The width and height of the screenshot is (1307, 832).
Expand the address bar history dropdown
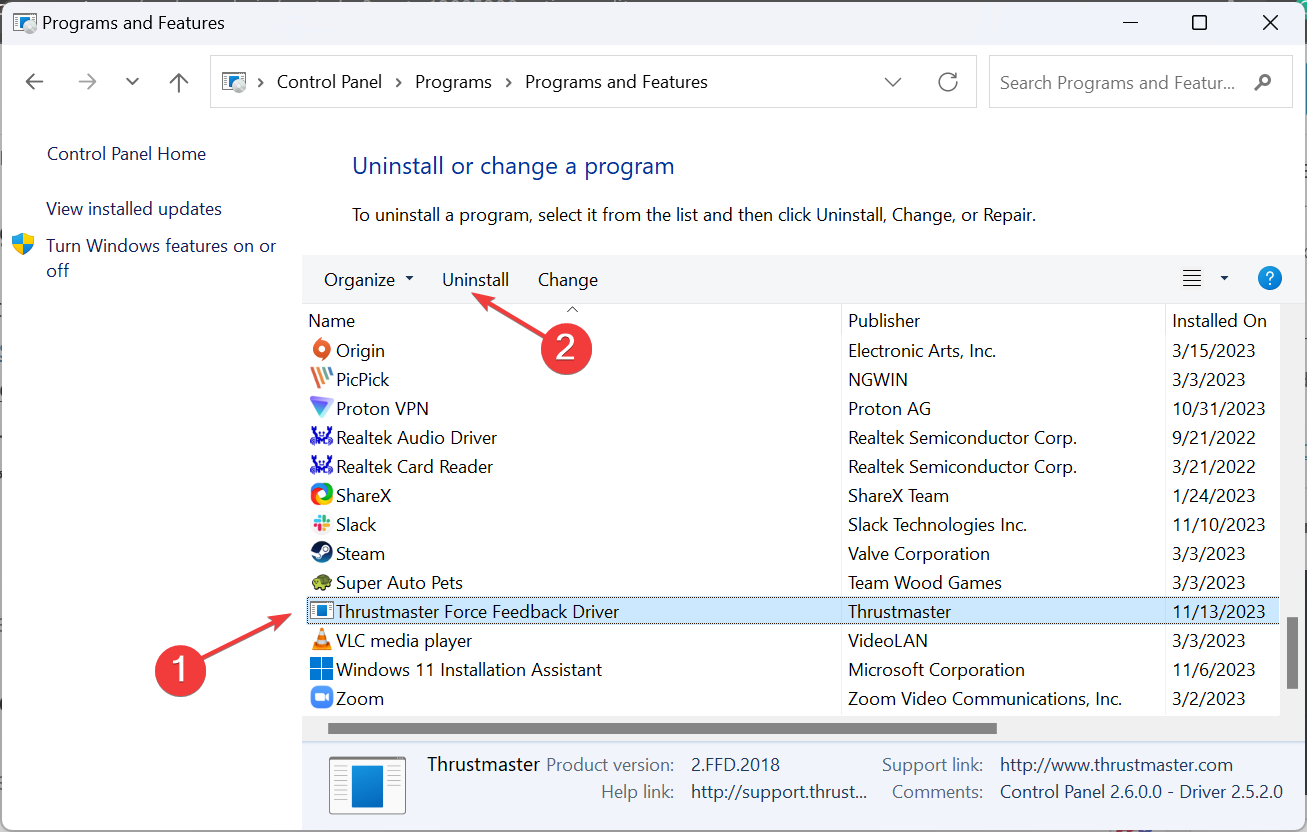tap(894, 82)
